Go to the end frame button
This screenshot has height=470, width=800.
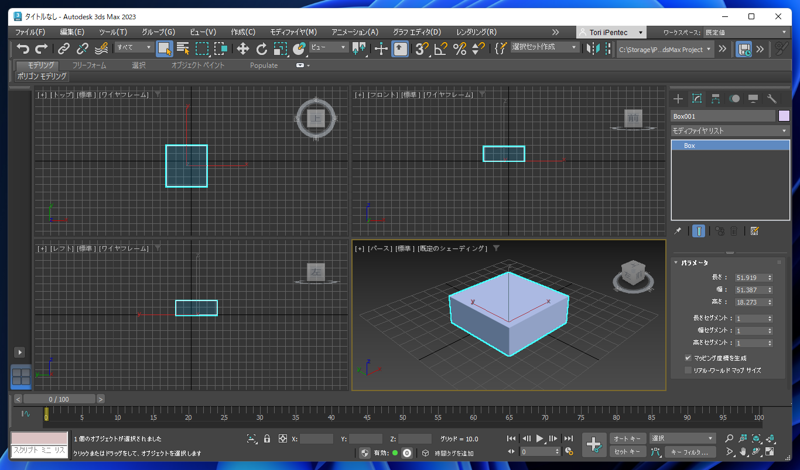(x=568, y=438)
